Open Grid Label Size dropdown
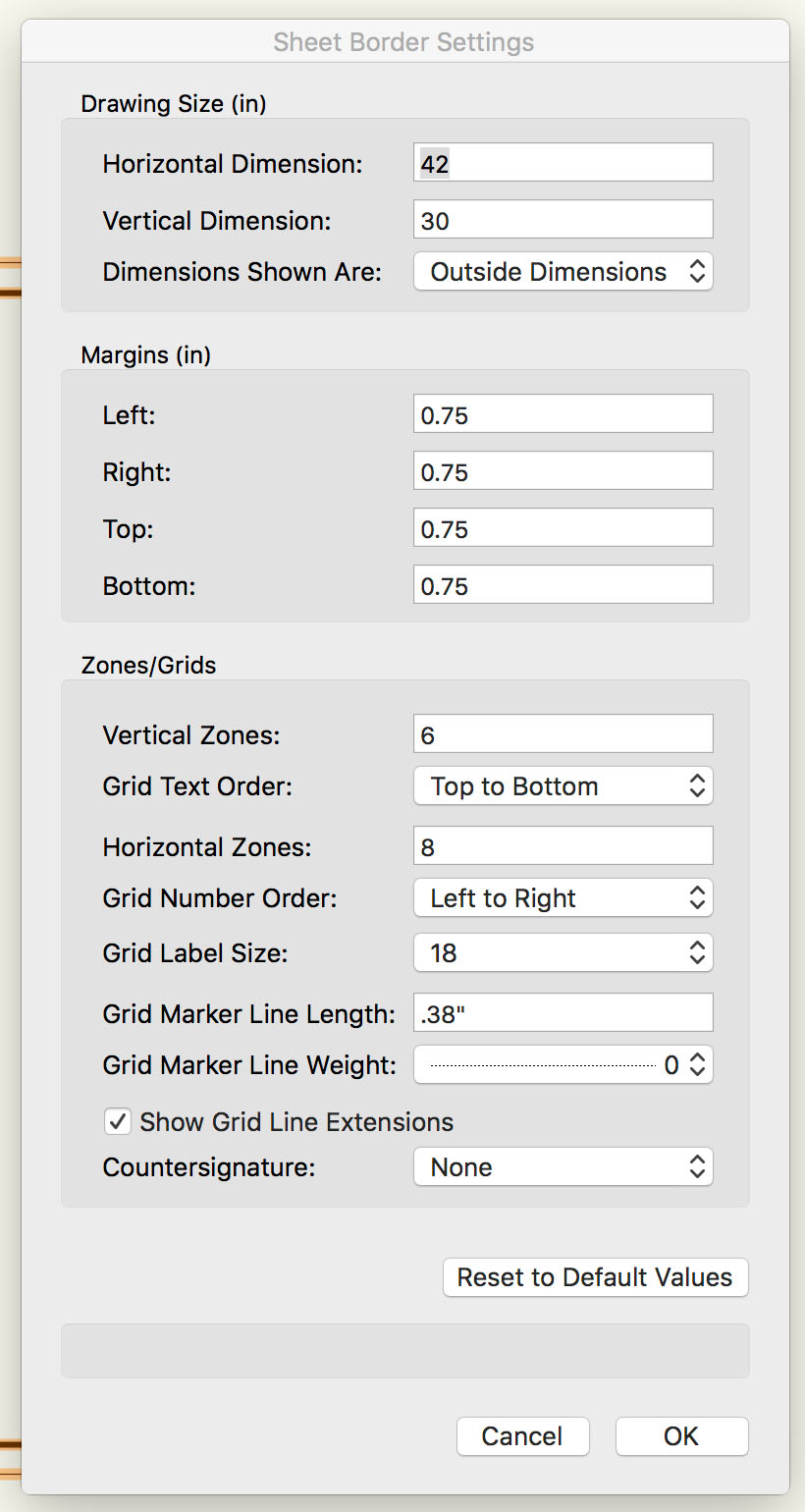 tap(563, 953)
